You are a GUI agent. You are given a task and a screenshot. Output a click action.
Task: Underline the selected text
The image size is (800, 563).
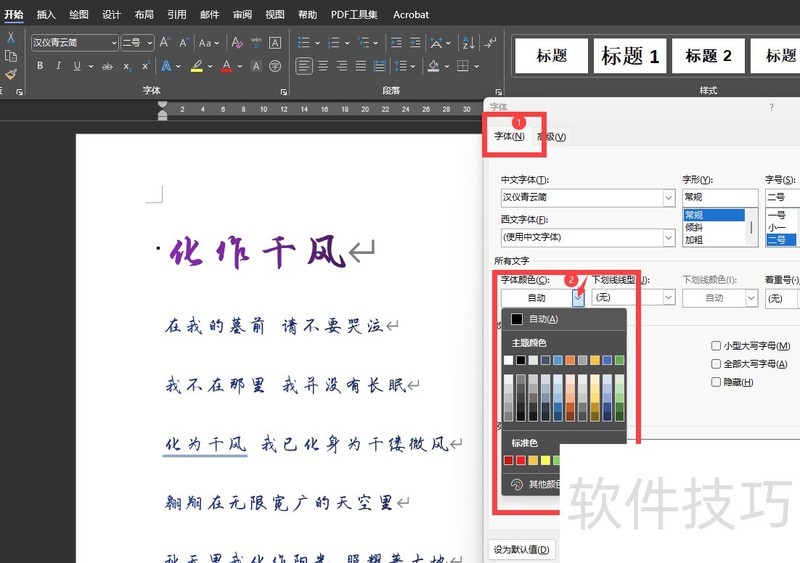pyautogui.click(x=77, y=66)
